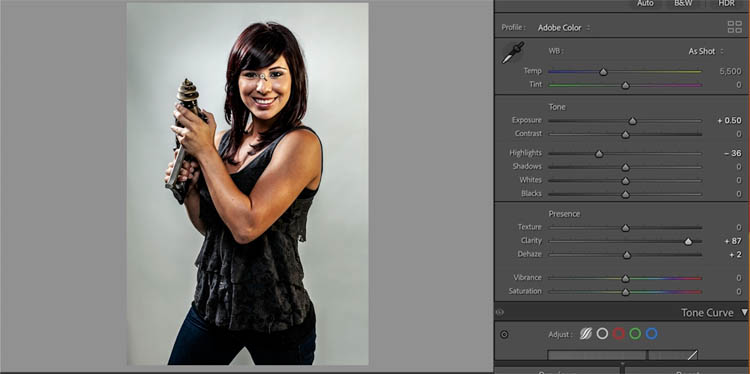Click the Highlights slider handle

(x=599, y=154)
